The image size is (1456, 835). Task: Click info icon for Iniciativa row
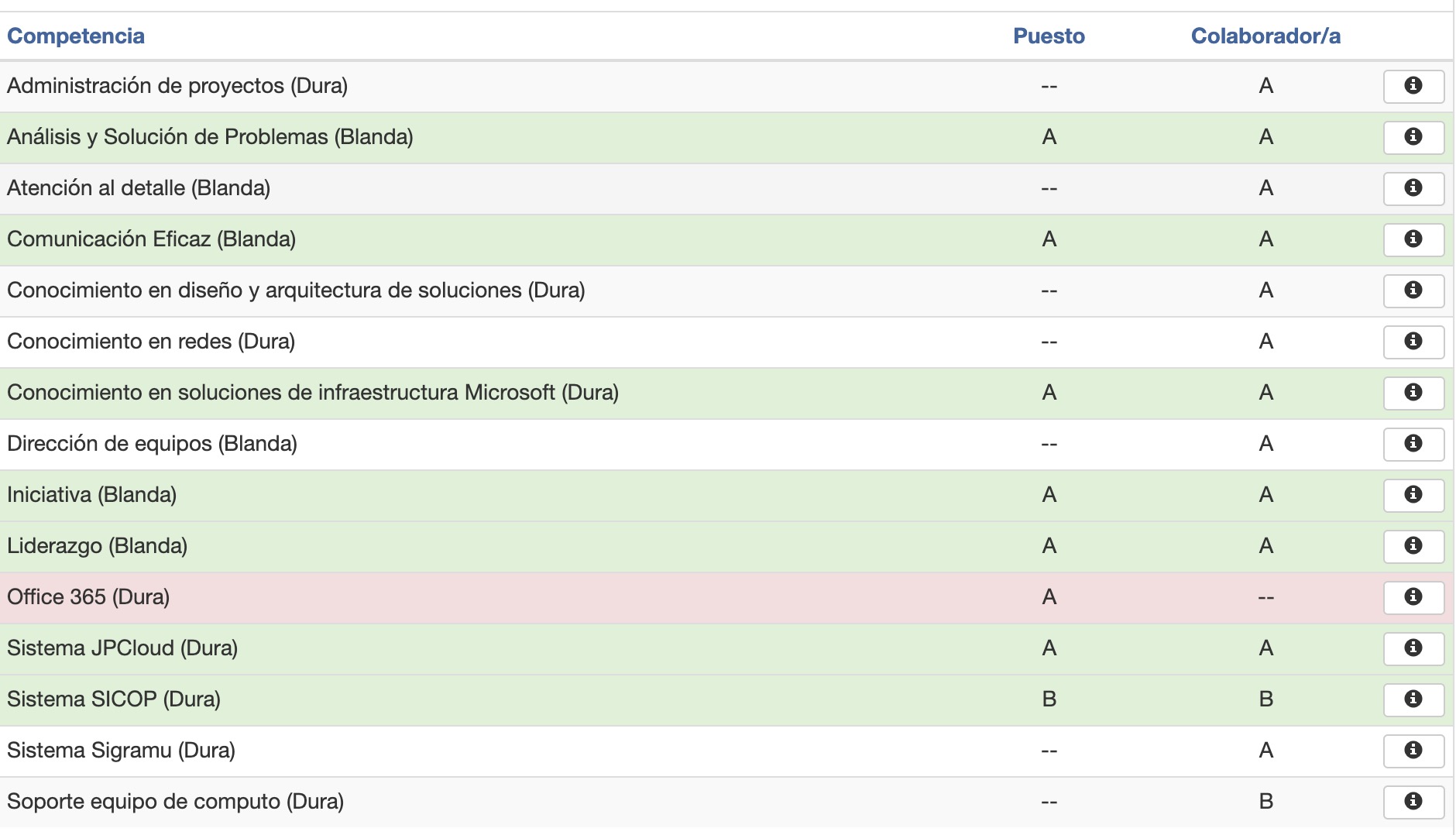tap(1413, 495)
